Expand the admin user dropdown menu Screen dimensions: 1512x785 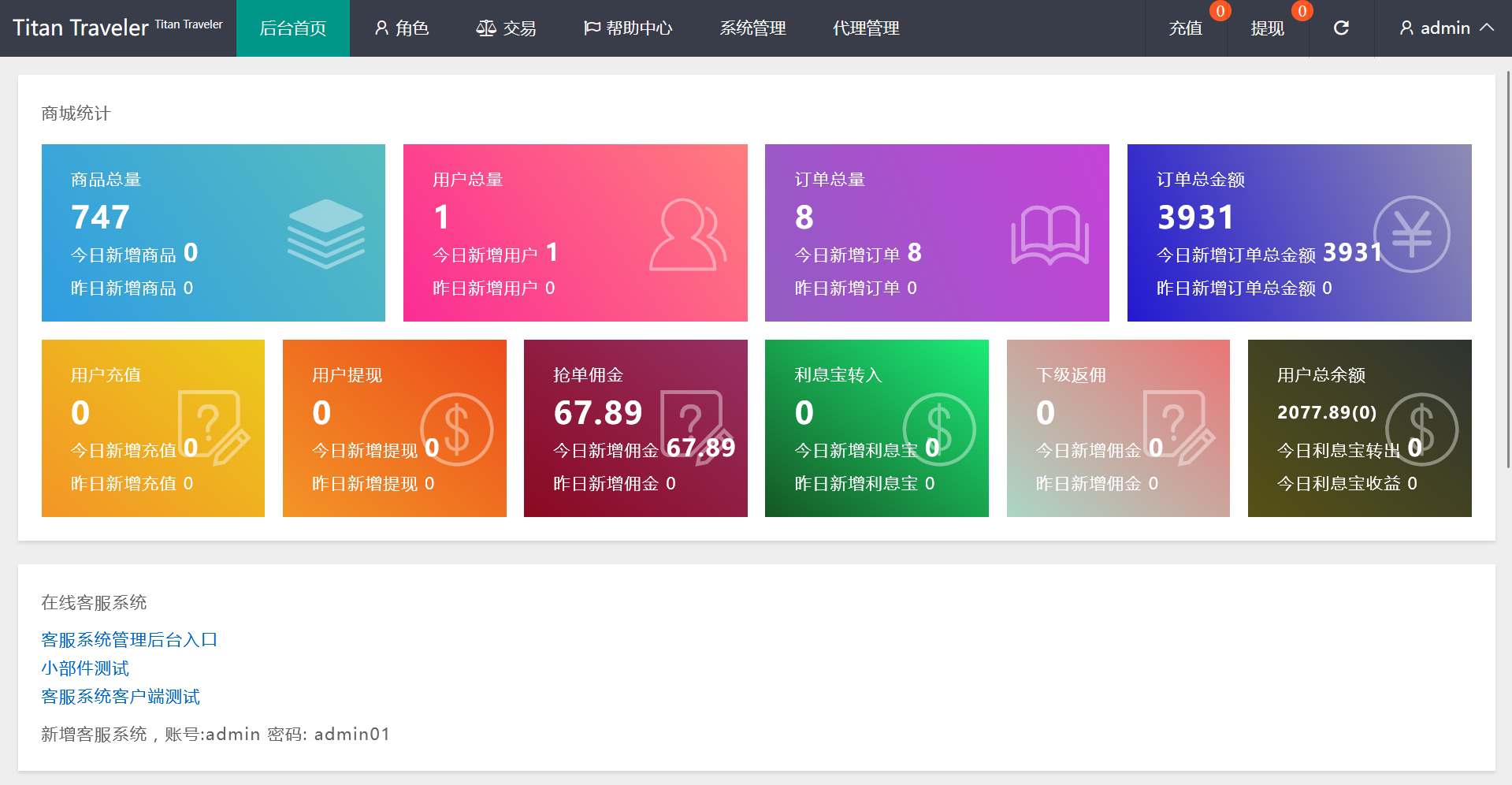click(1446, 28)
